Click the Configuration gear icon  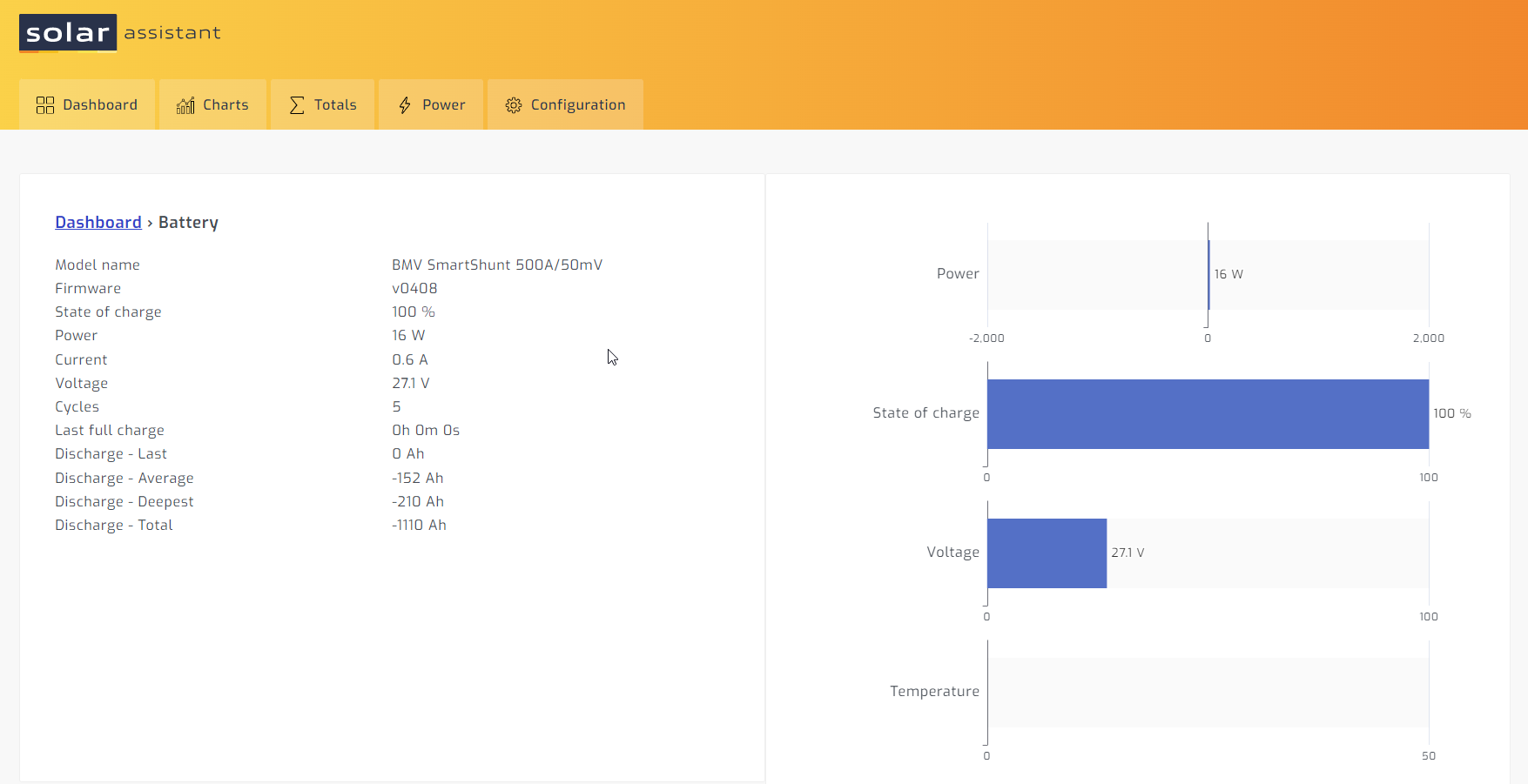point(514,105)
